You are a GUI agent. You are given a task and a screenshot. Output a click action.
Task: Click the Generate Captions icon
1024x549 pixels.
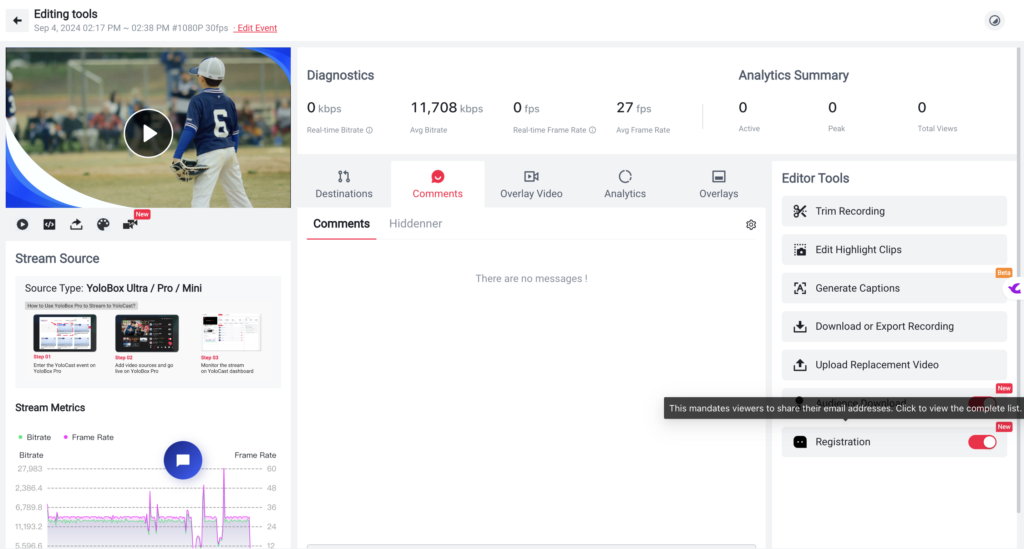[x=800, y=288]
